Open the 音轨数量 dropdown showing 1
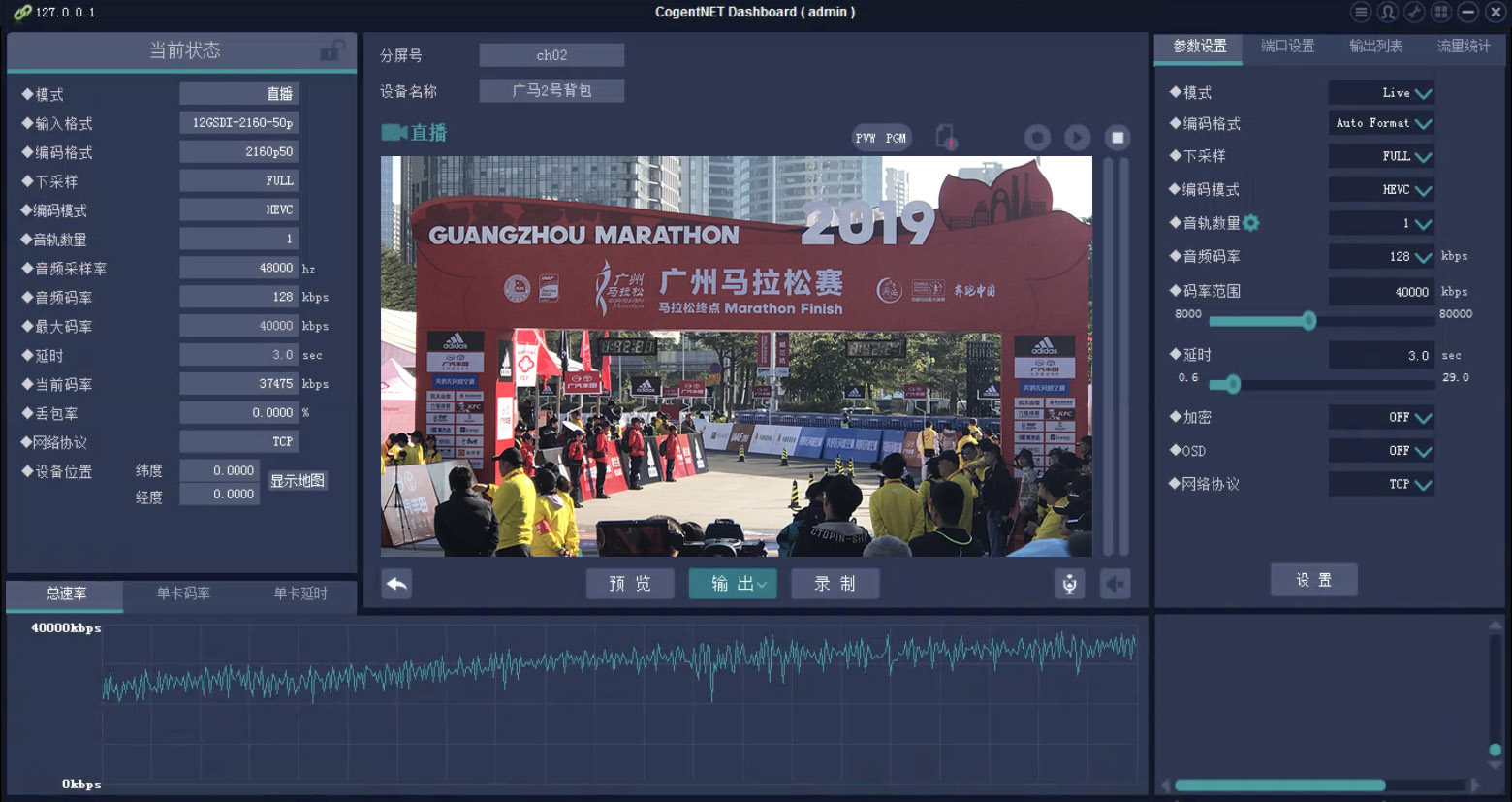This screenshot has height=802, width=1512. (x=1381, y=224)
